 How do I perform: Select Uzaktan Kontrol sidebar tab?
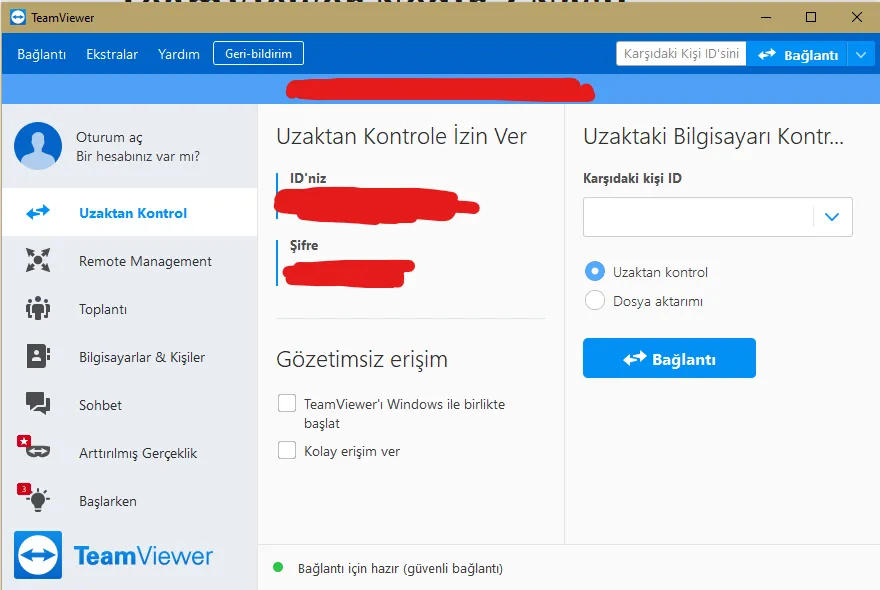pyautogui.click(x=130, y=212)
